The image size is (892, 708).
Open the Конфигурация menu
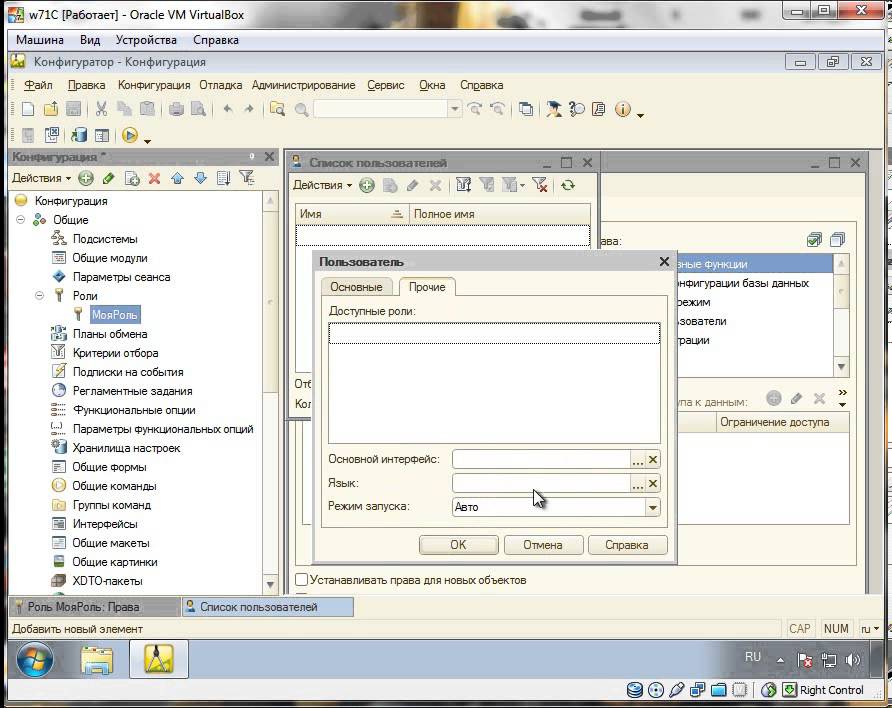[x=154, y=85]
